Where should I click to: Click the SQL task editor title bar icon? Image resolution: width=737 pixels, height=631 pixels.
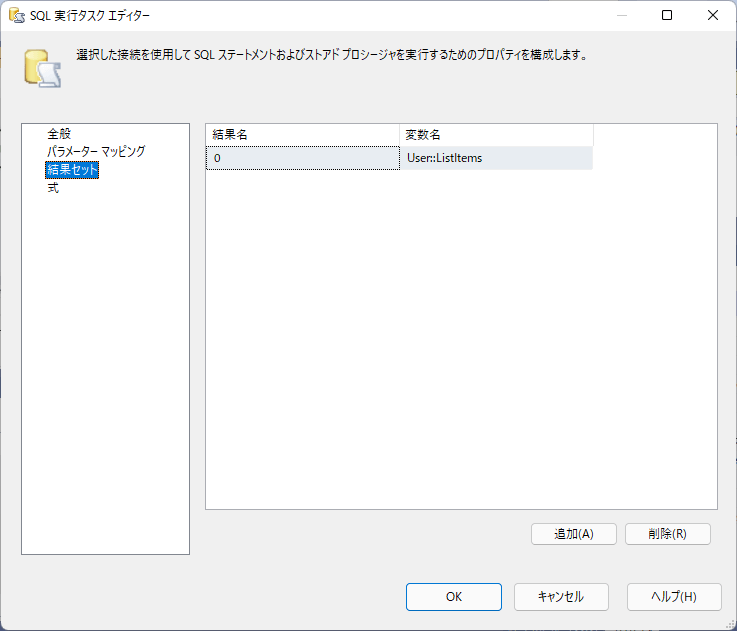16,16
